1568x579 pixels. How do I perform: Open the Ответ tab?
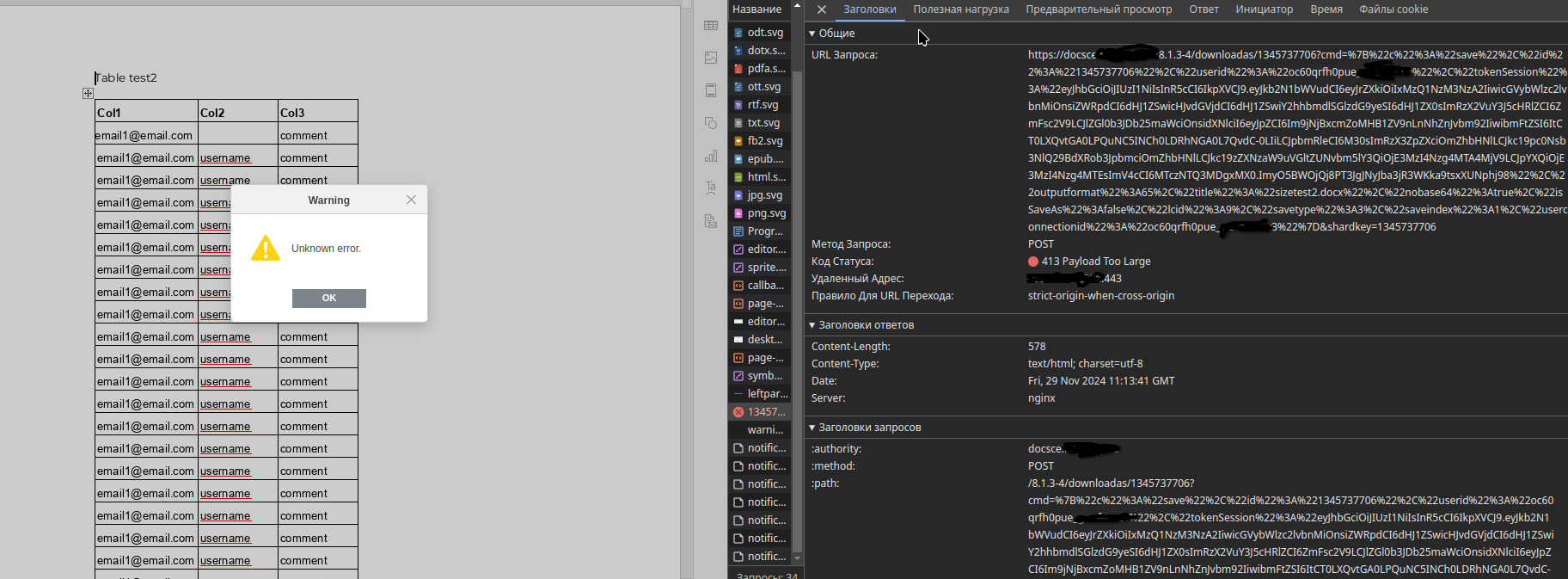[1204, 9]
